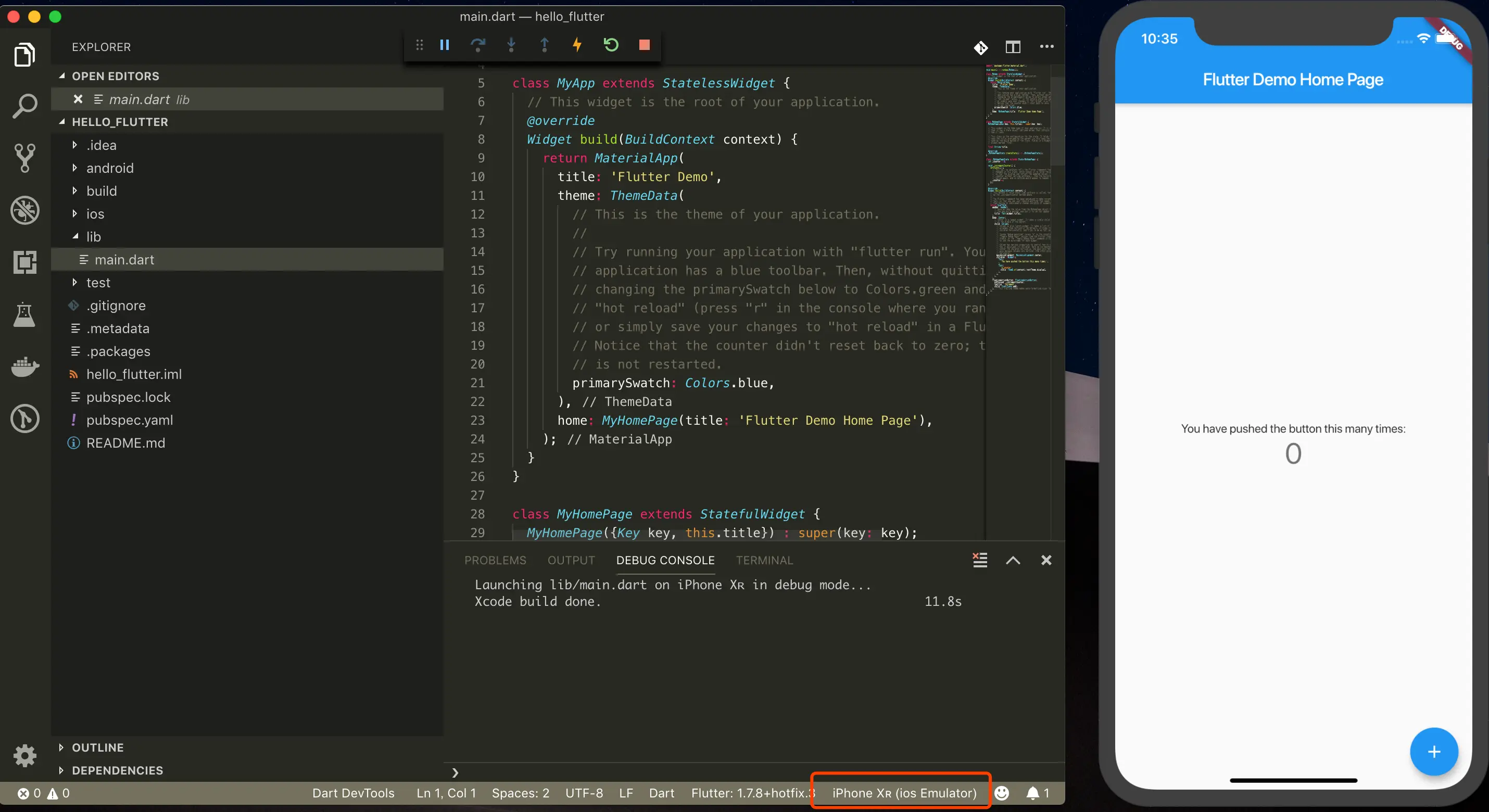Viewport: 1489px width, 812px height.
Task: Collapse the lib folder
Action: pyautogui.click(x=93, y=237)
